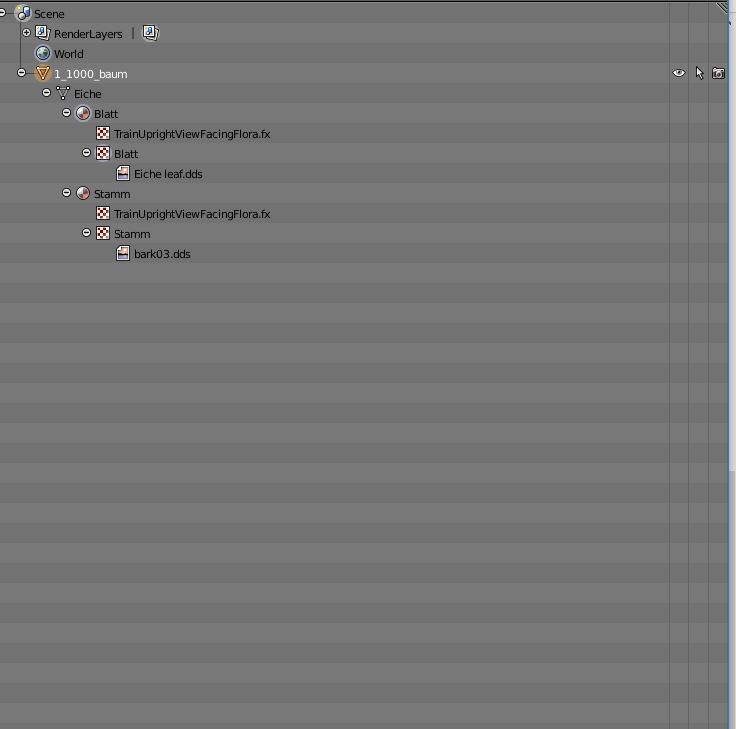Viewport: 736px width, 729px height.
Task: Expand the RenderLayers entry
Action: (x=26, y=32)
